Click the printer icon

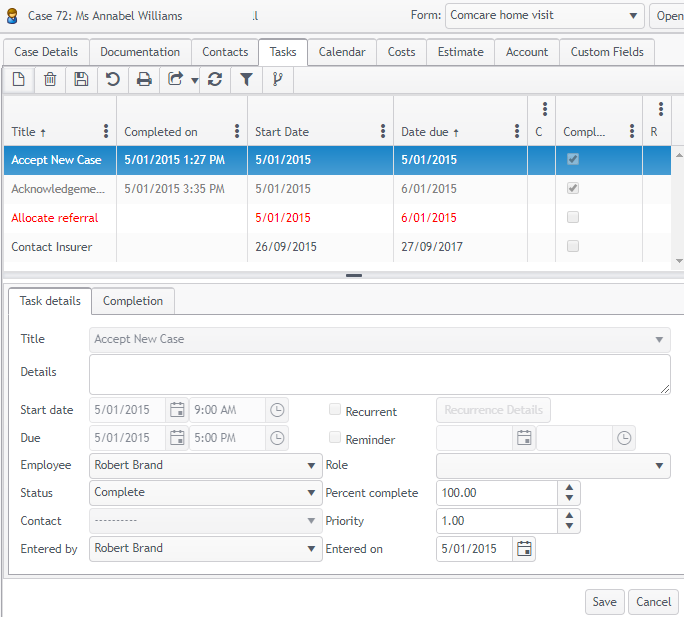(x=144, y=80)
